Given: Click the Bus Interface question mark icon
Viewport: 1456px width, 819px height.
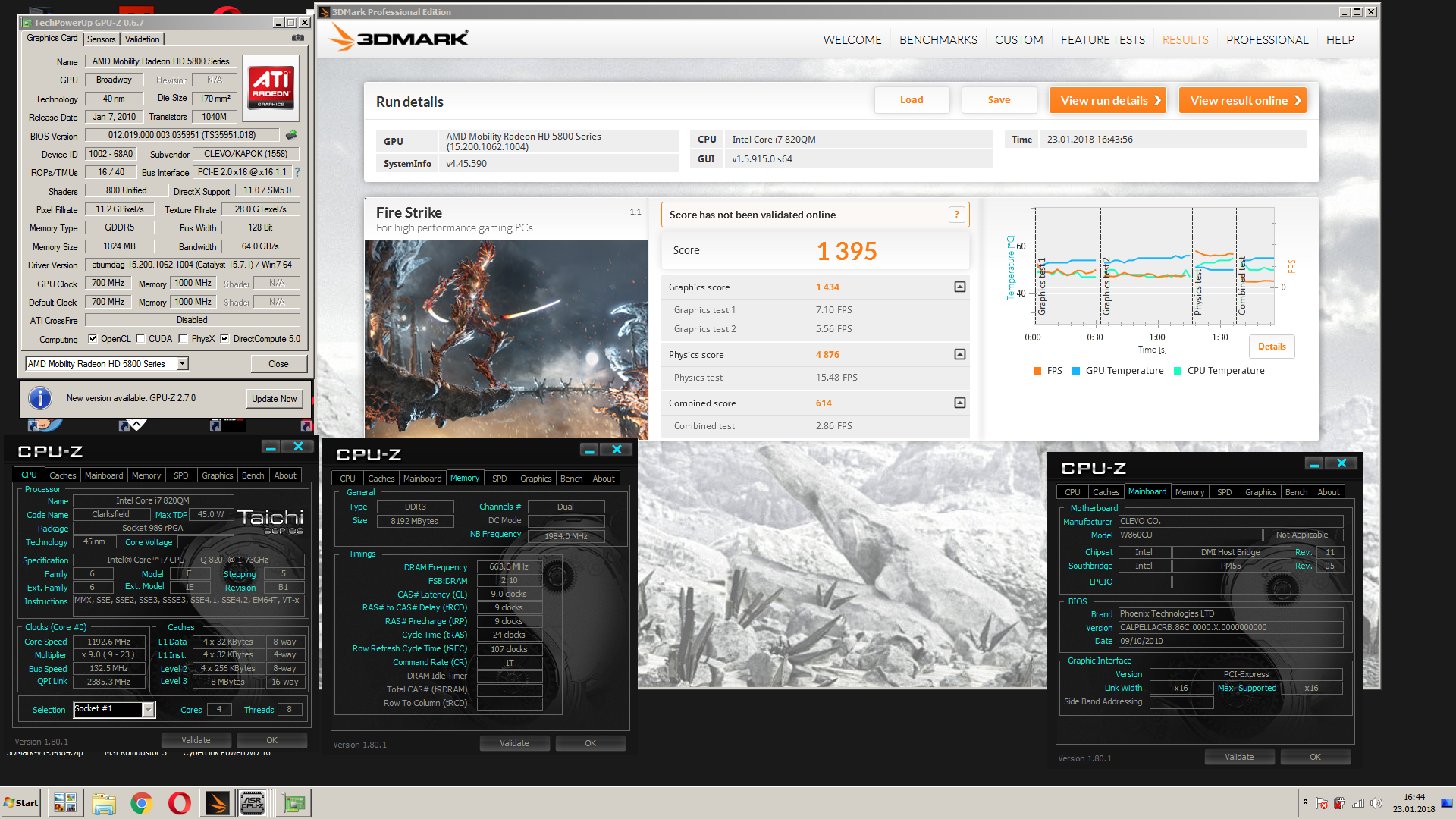Looking at the screenshot, I should pyautogui.click(x=297, y=172).
